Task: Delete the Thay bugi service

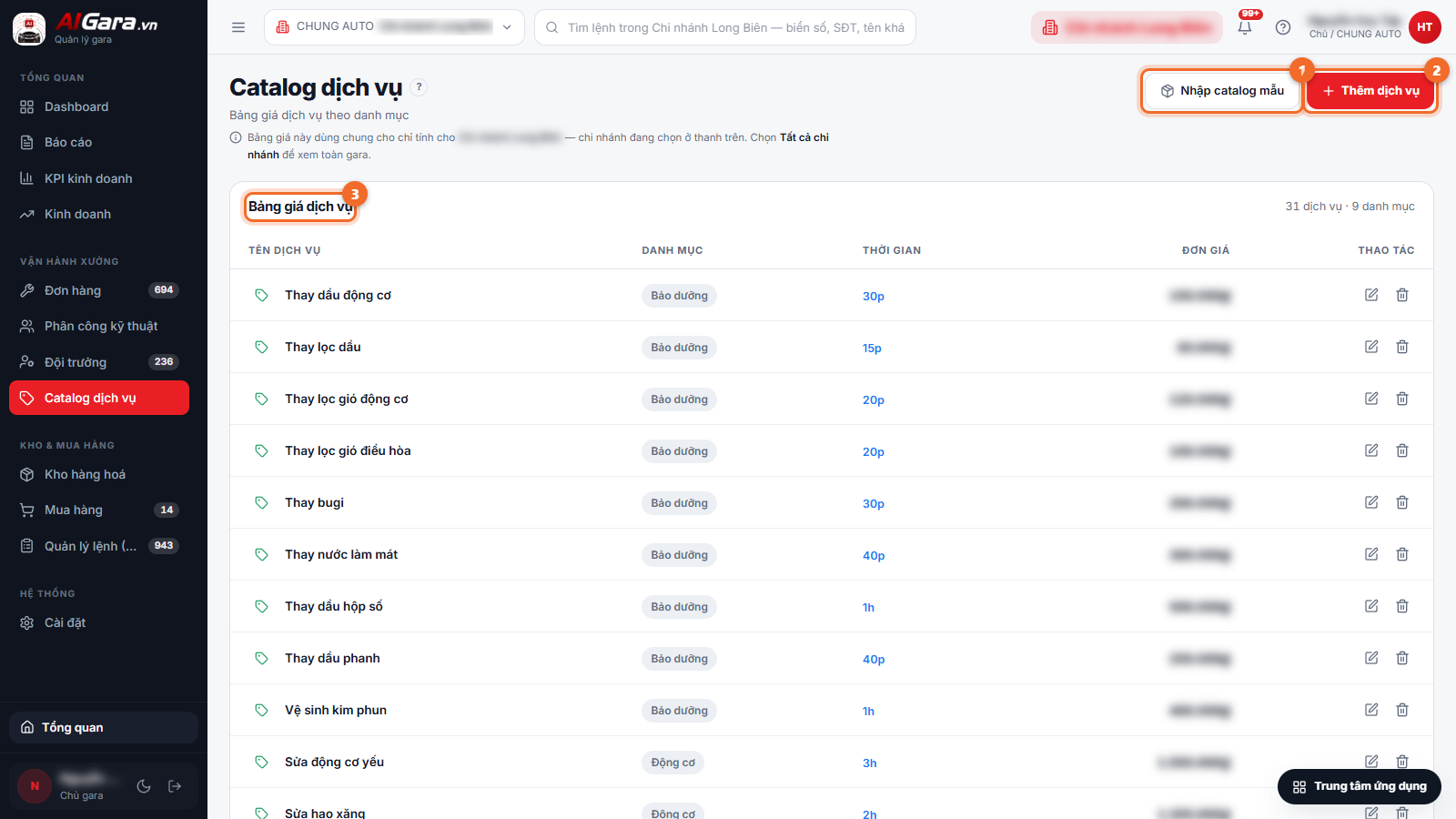Action: [x=1402, y=502]
